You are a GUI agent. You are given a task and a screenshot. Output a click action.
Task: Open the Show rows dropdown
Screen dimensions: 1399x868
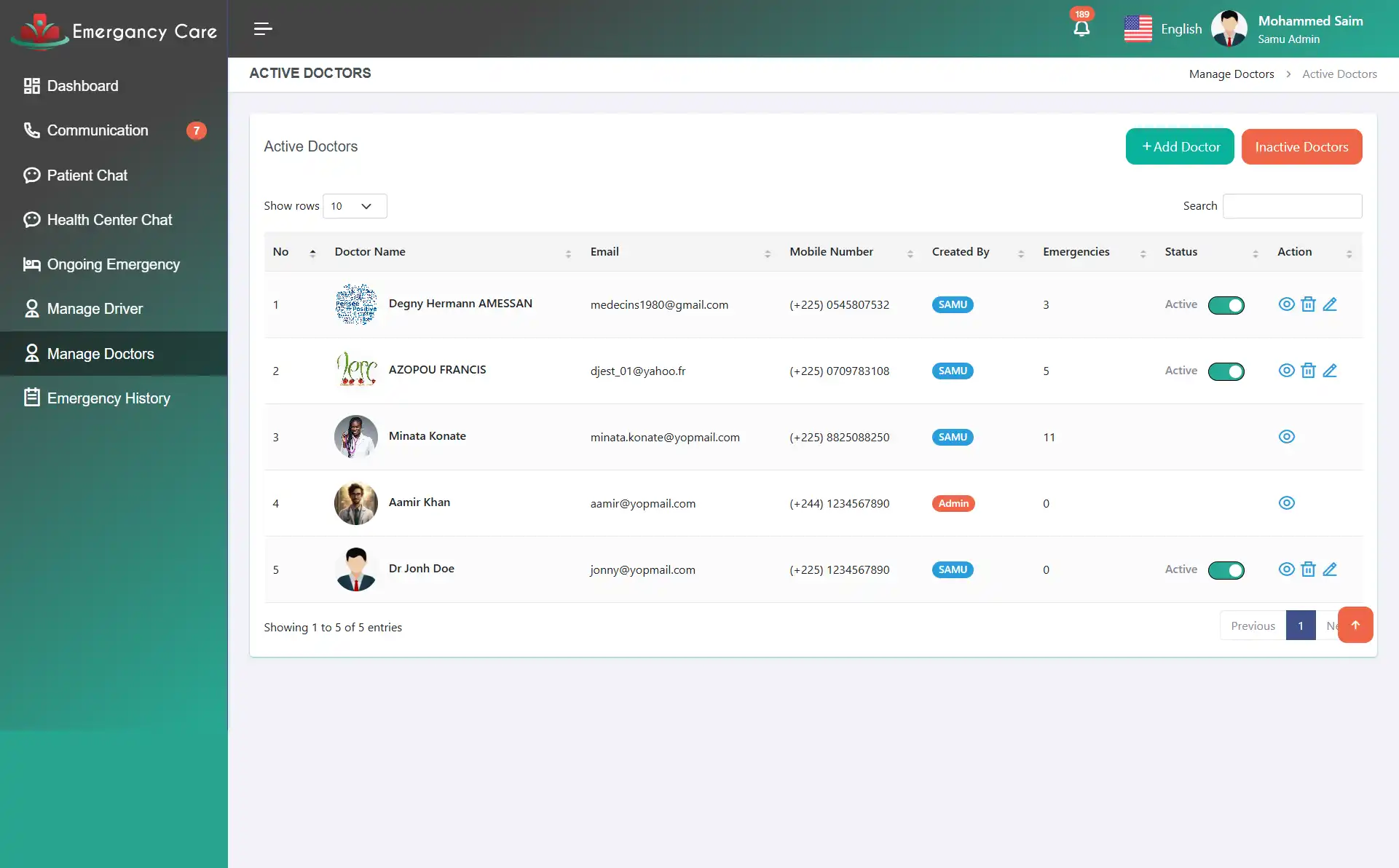[354, 206]
